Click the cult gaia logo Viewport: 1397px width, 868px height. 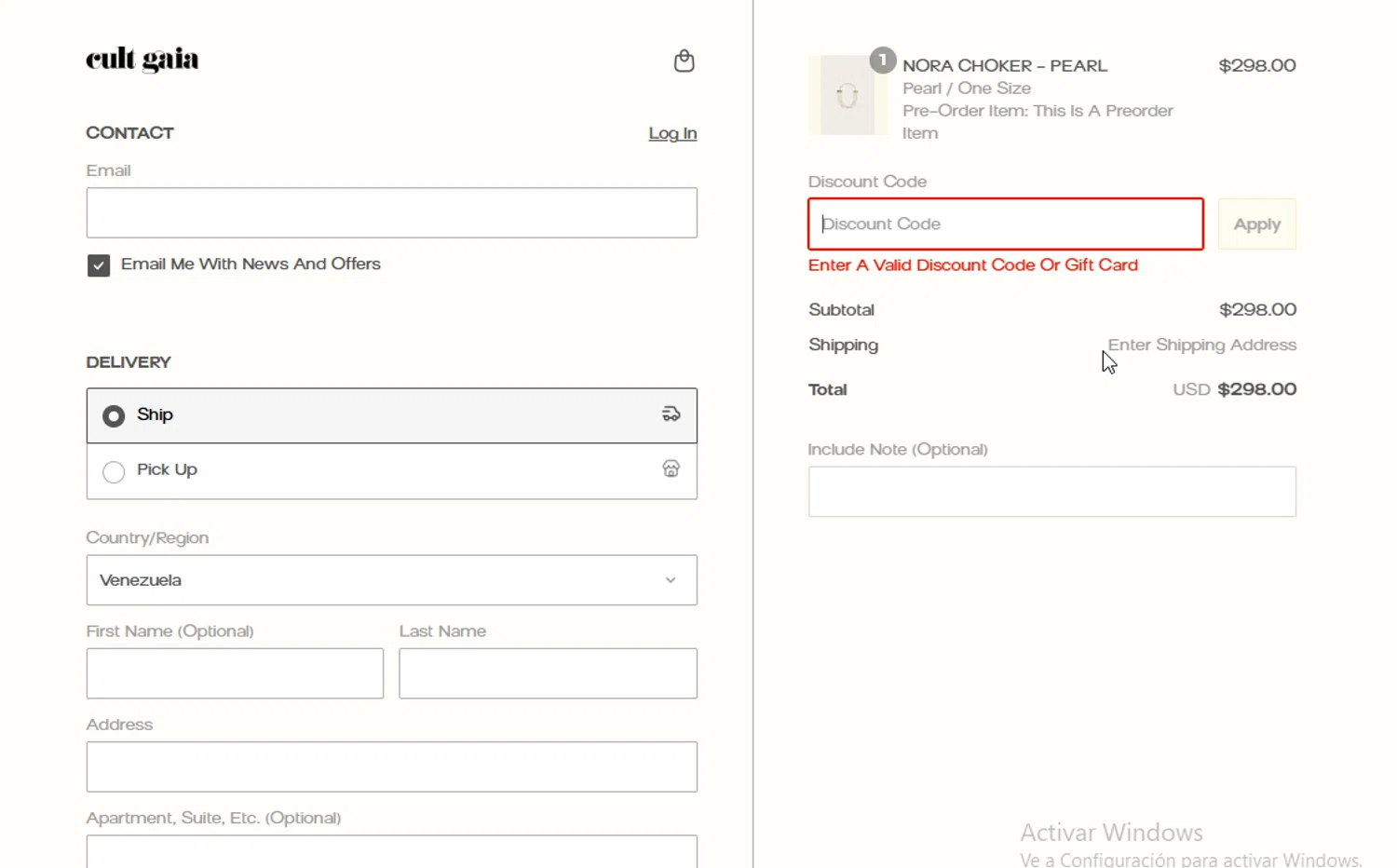tap(142, 60)
